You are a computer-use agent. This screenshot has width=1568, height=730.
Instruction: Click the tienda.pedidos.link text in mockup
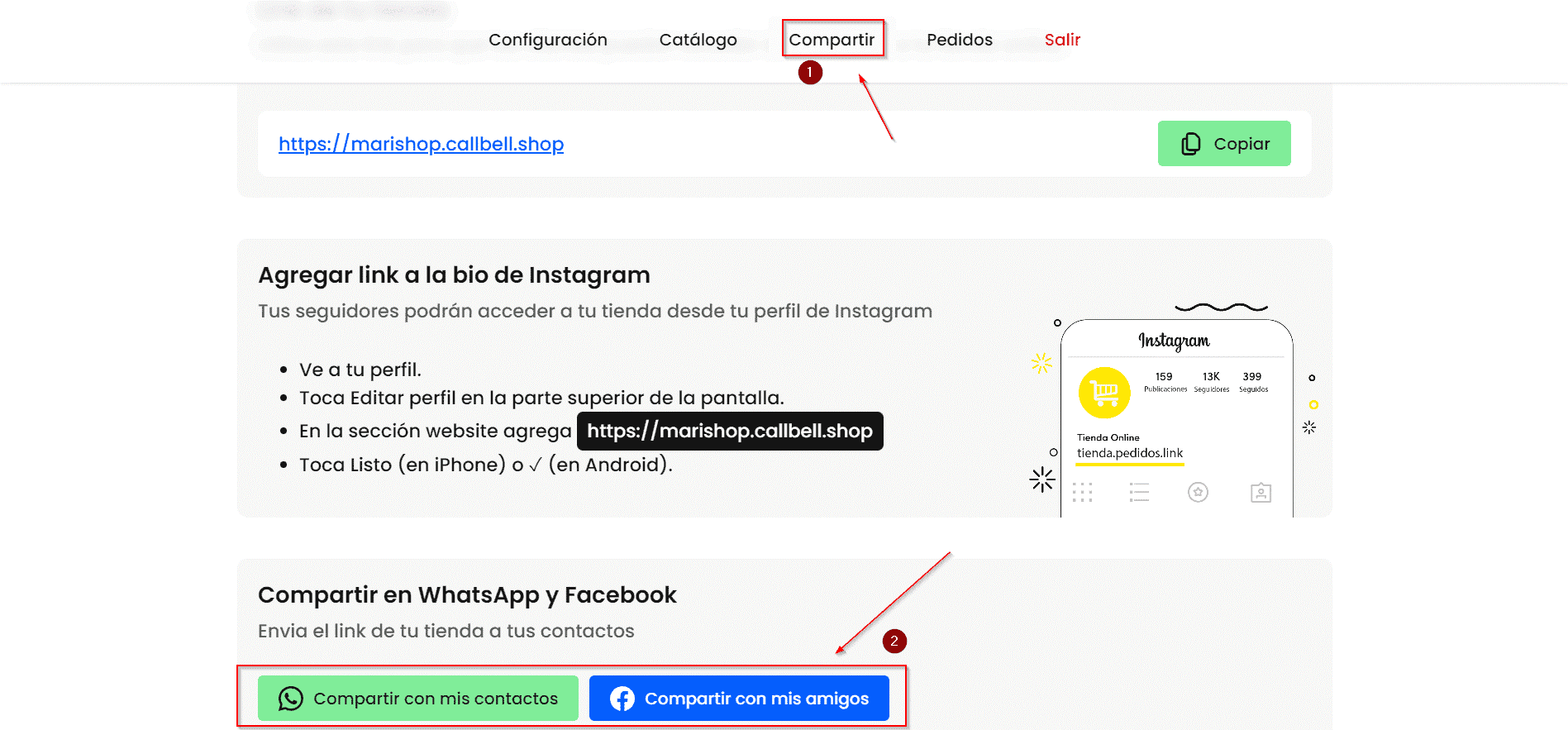[x=1130, y=453]
